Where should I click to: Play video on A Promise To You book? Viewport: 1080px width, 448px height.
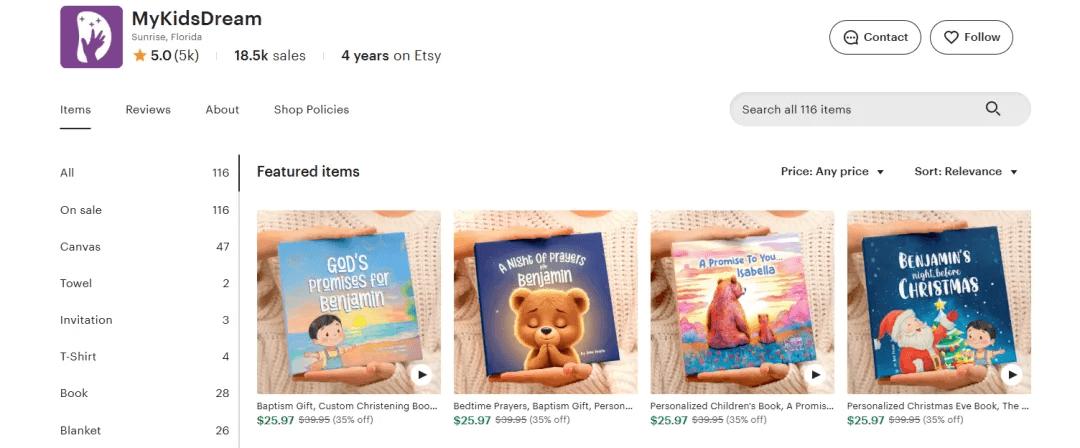[x=816, y=375]
